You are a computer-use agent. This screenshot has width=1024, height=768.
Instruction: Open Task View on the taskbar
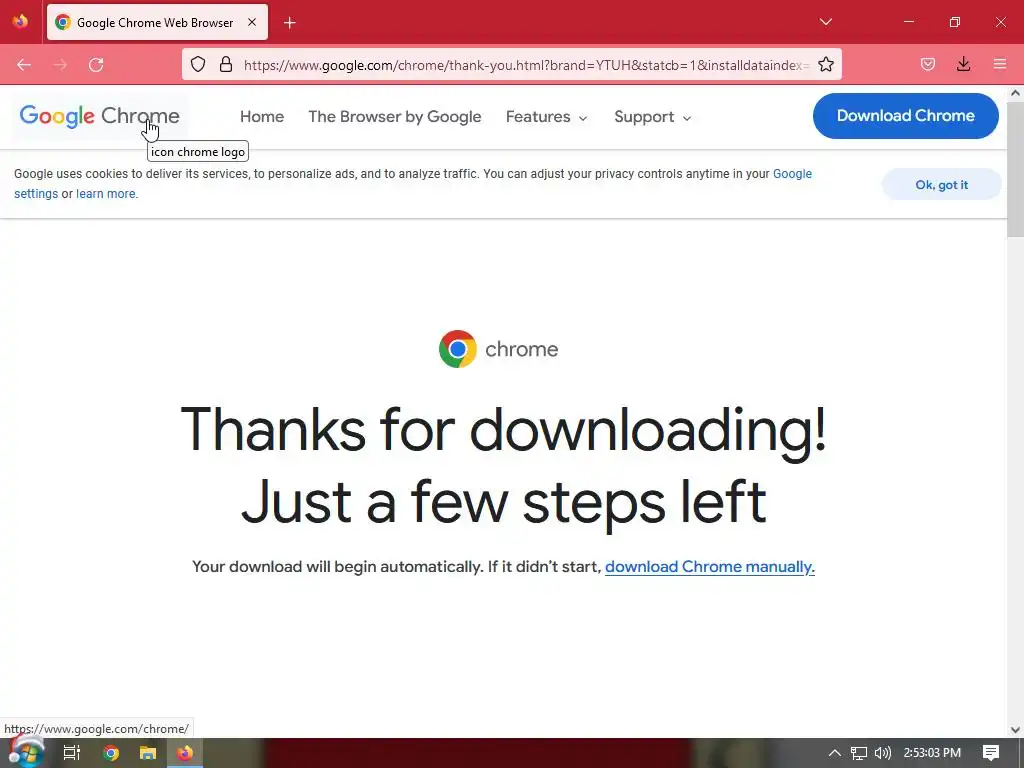72,753
